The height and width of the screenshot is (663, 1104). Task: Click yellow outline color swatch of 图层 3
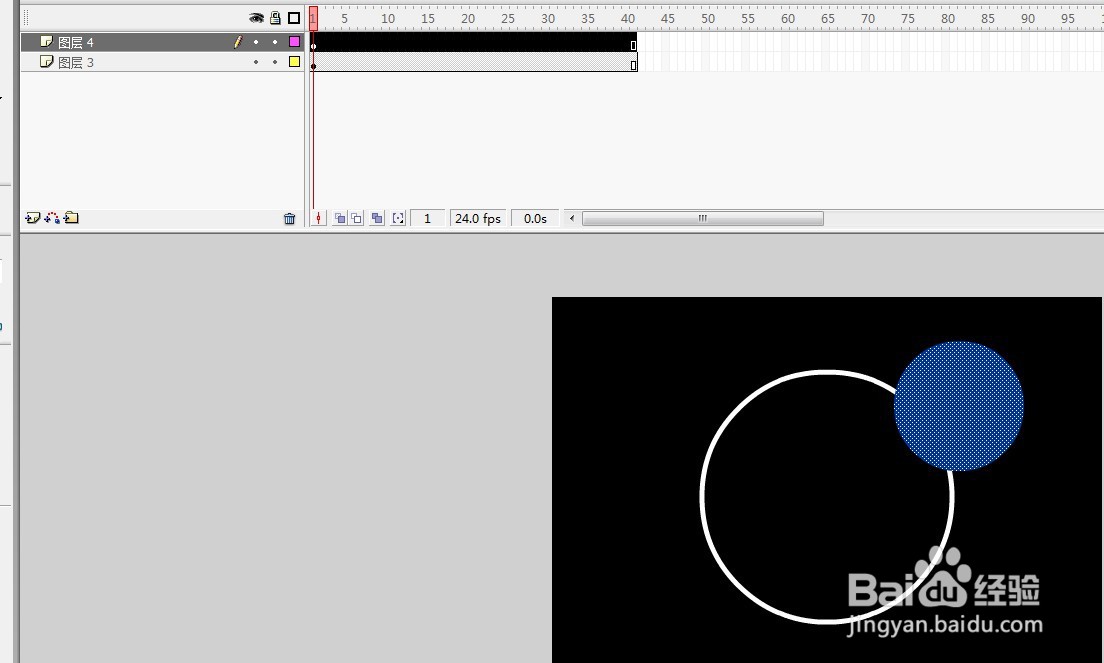point(294,62)
